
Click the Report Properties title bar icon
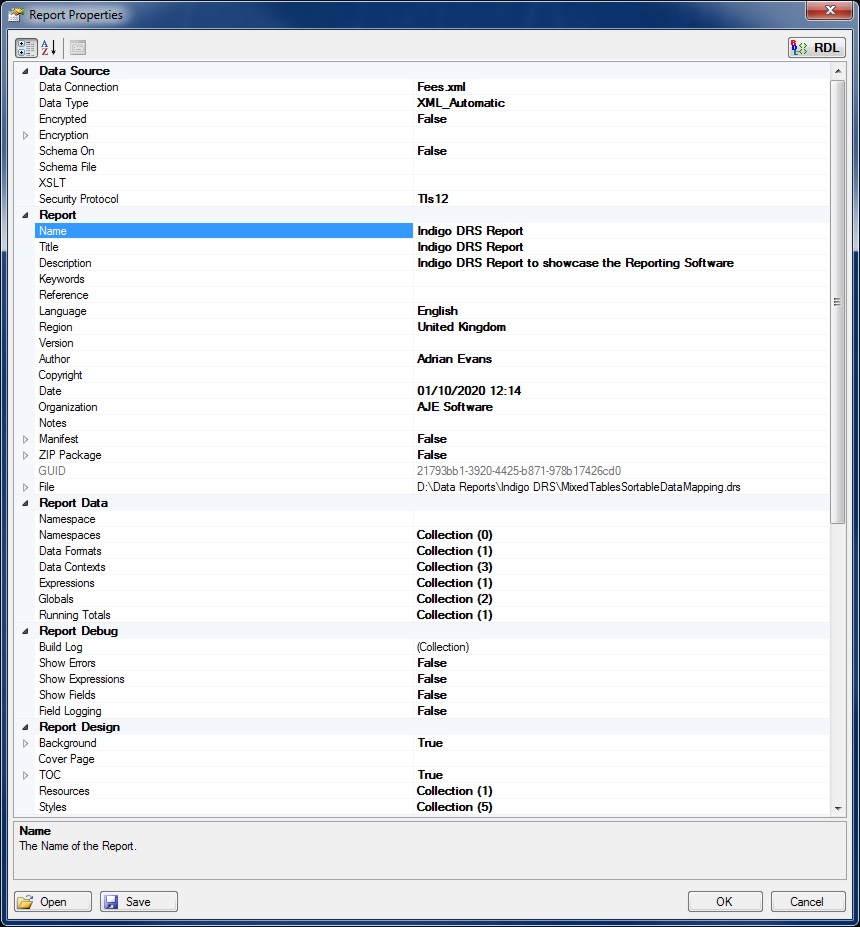click(x=16, y=15)
